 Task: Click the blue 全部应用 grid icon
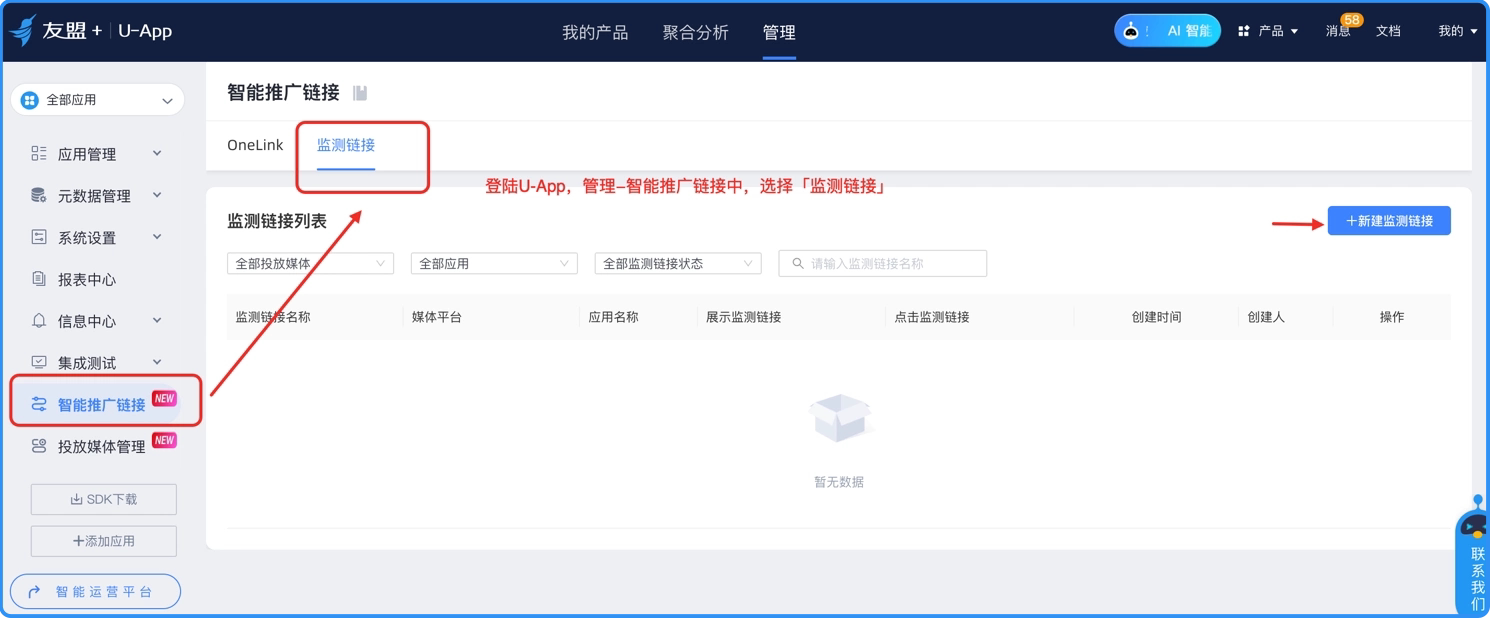click(x=30, y=100)
